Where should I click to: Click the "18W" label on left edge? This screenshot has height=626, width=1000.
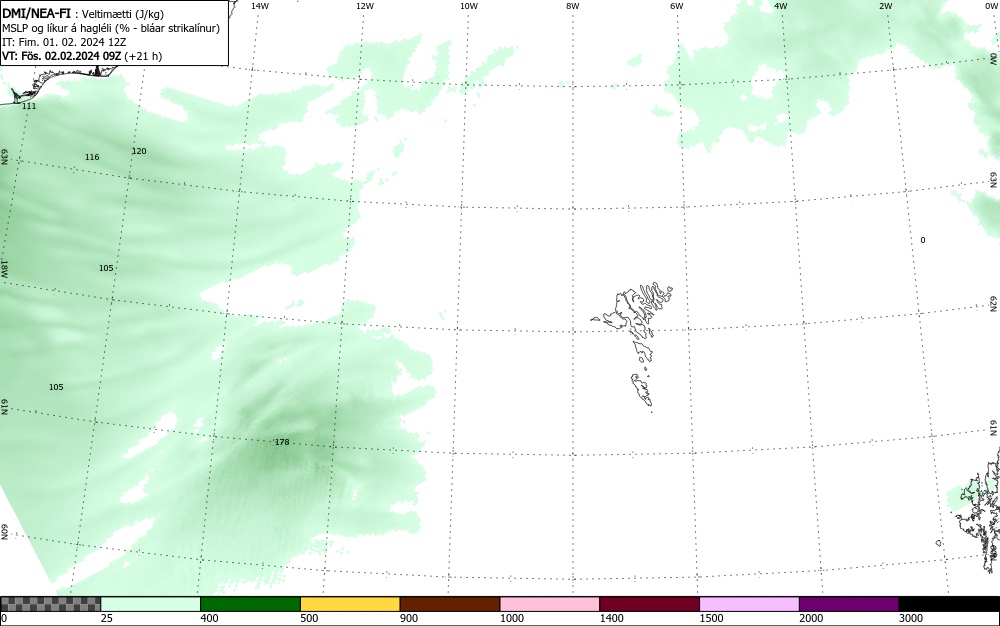4,268
